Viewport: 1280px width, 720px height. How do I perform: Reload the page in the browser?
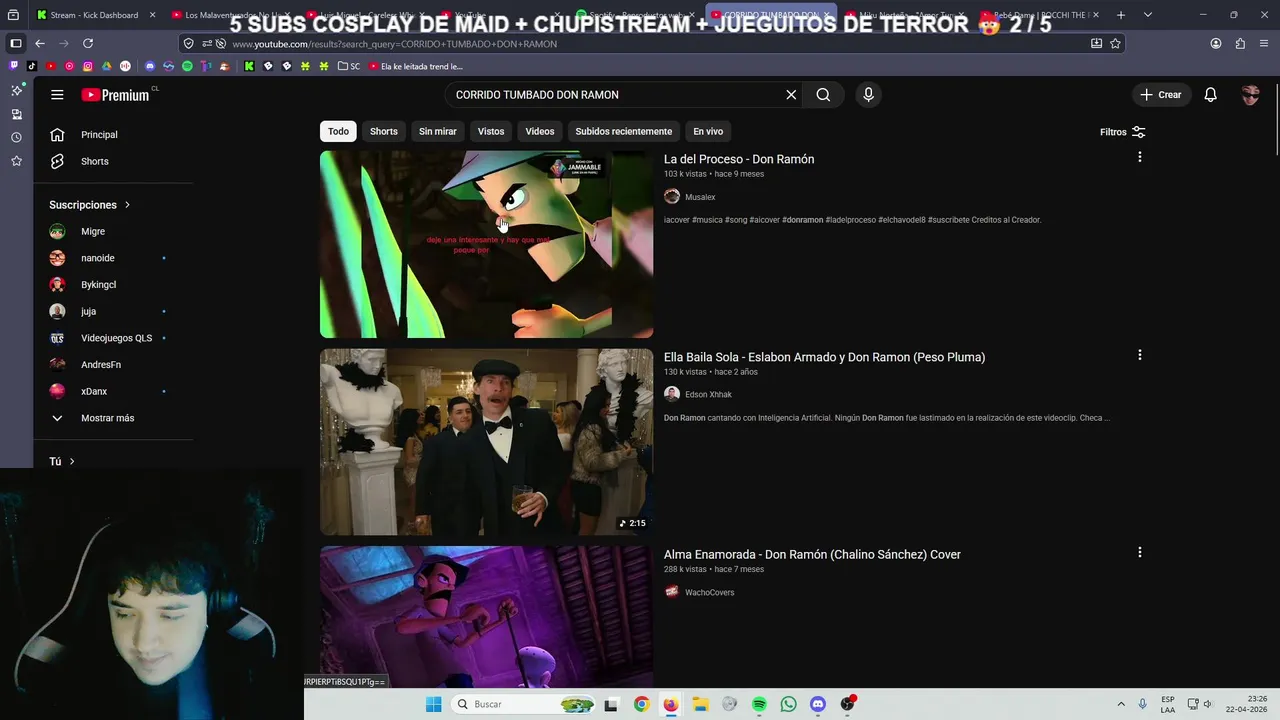(88, 44)
